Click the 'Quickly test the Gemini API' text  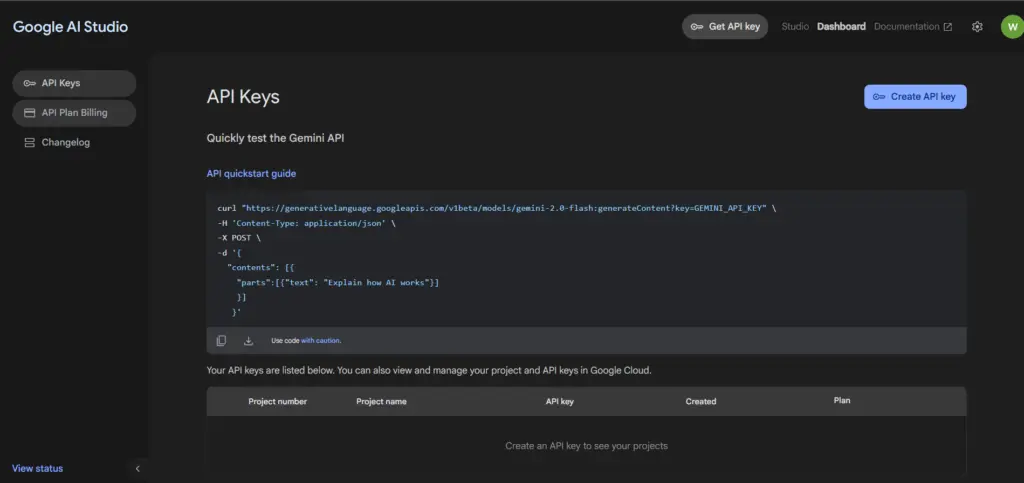pyautogui.click(x=276, y=138)
